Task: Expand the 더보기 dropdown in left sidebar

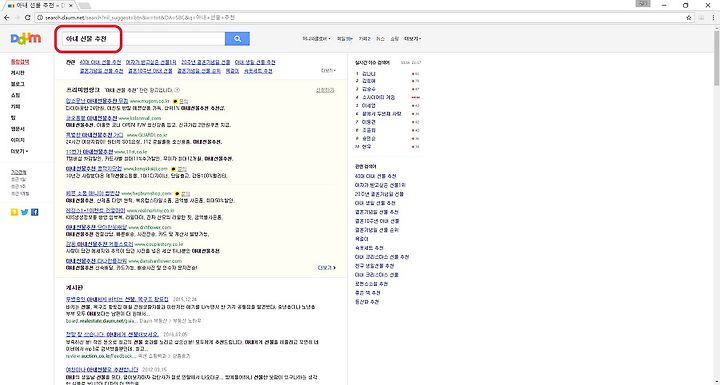Action: (x=19, y=151)
